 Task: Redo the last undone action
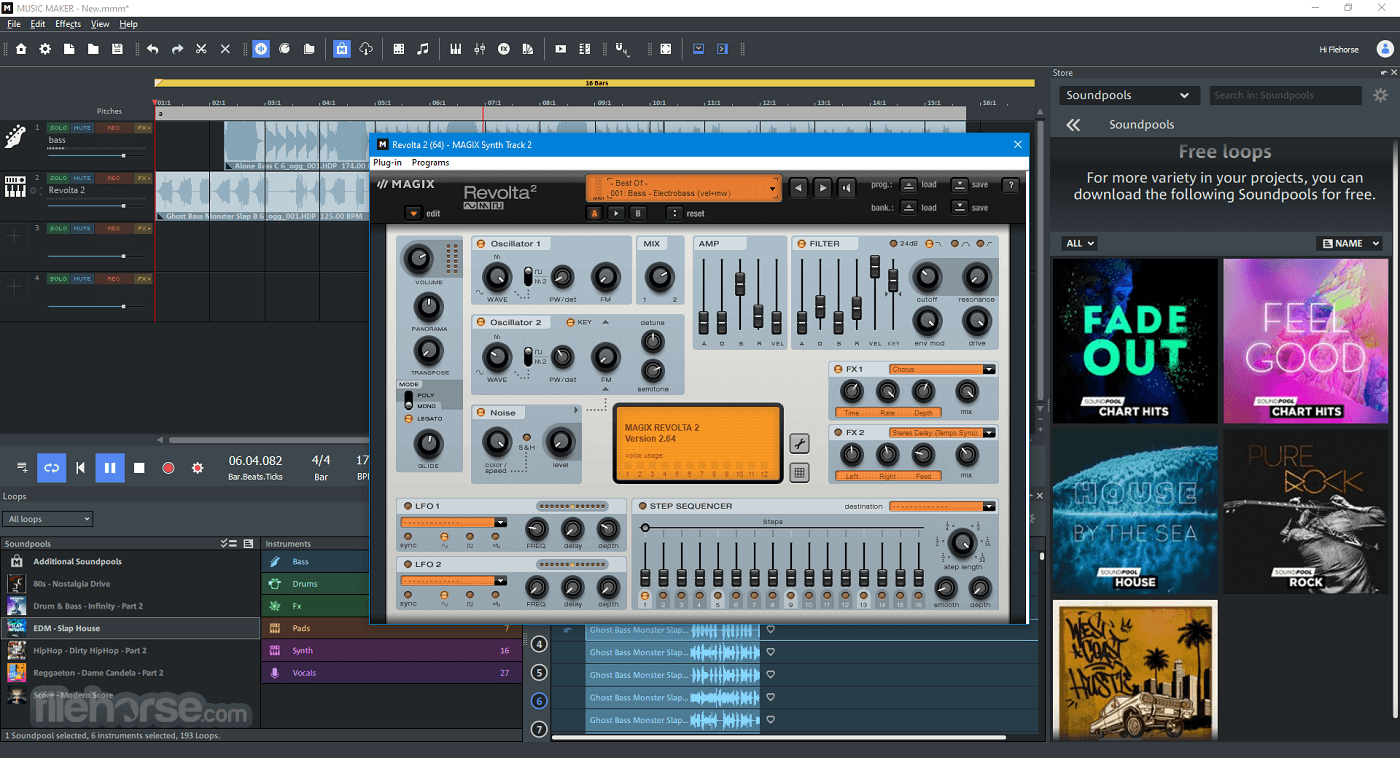coord(177,49)
